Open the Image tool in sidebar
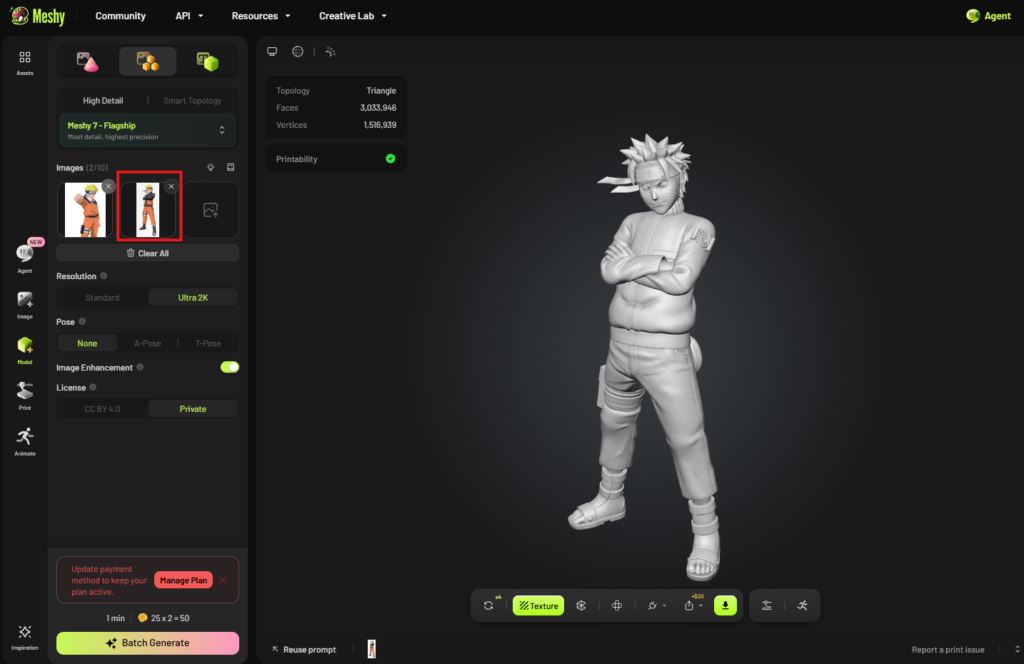Screen dimensions: 1024x664 (25, 305)
